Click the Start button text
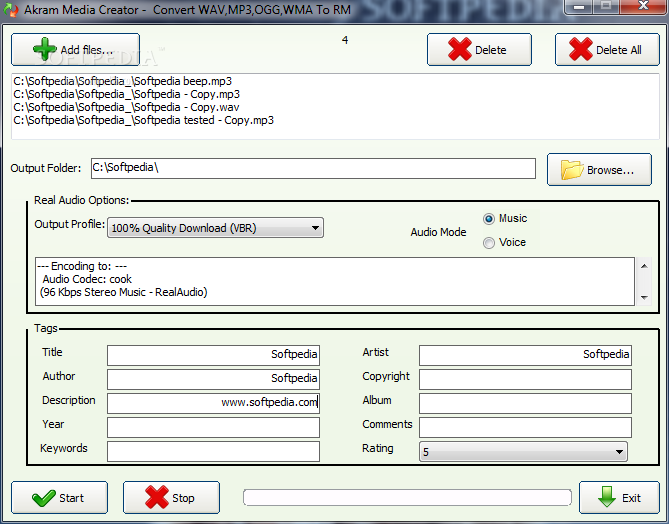Viewport: 669px width, 524px height. pyautogui.click(x=71, y=498)
